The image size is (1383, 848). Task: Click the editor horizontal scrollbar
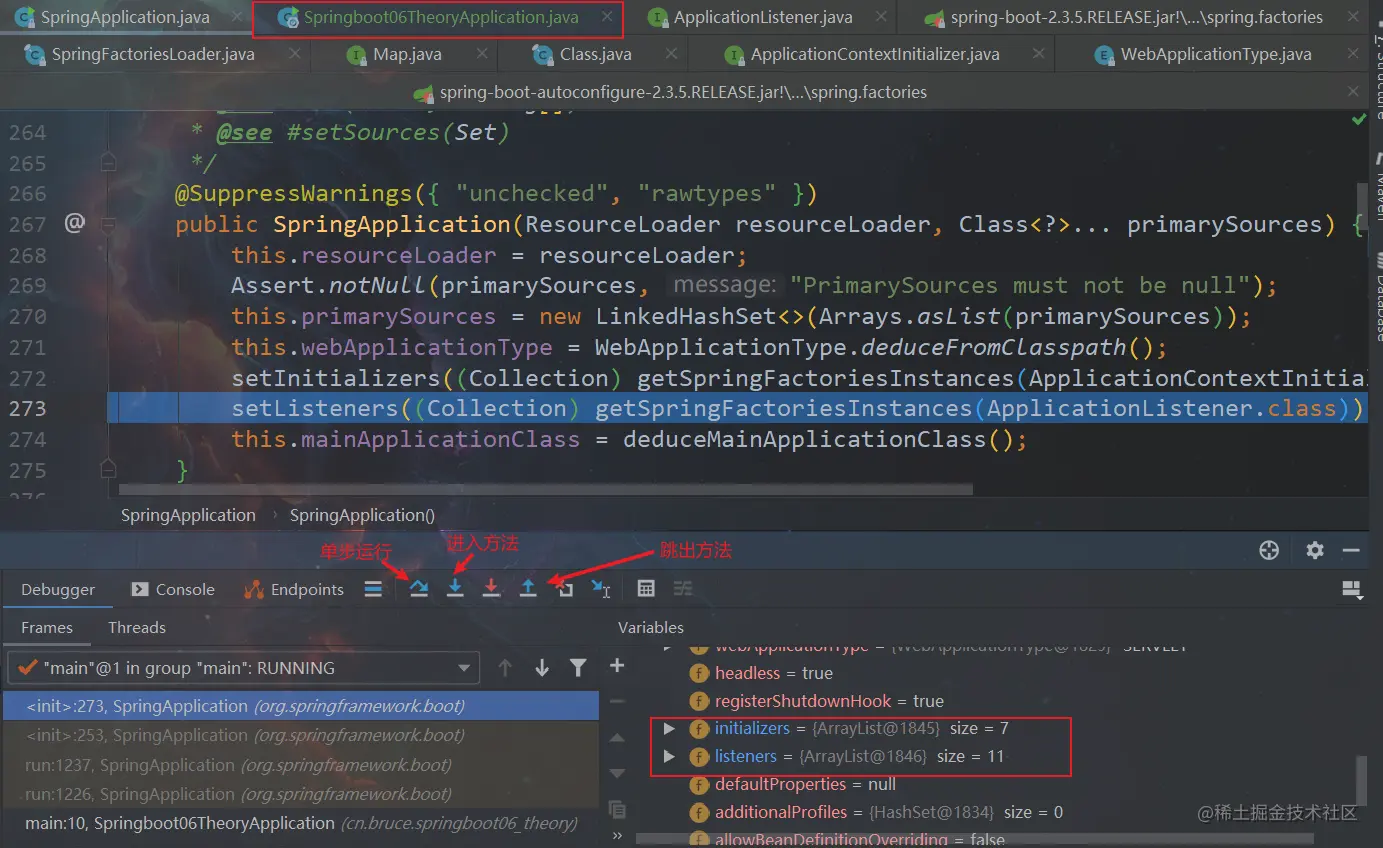[x=545, y=490]
